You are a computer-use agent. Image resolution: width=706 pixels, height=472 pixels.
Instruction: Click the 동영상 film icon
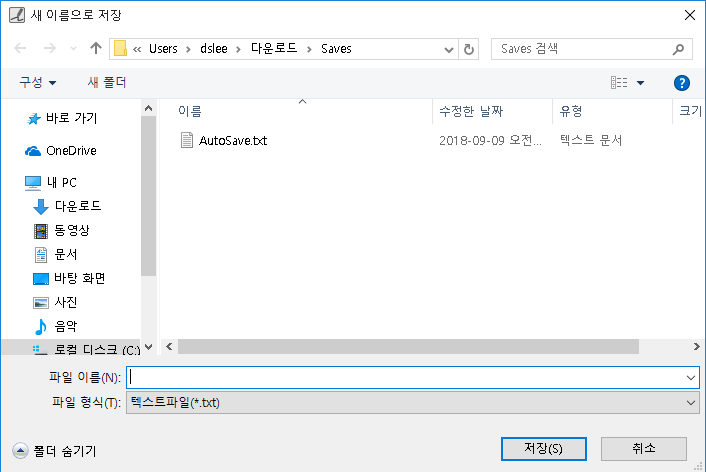[41, 231]
